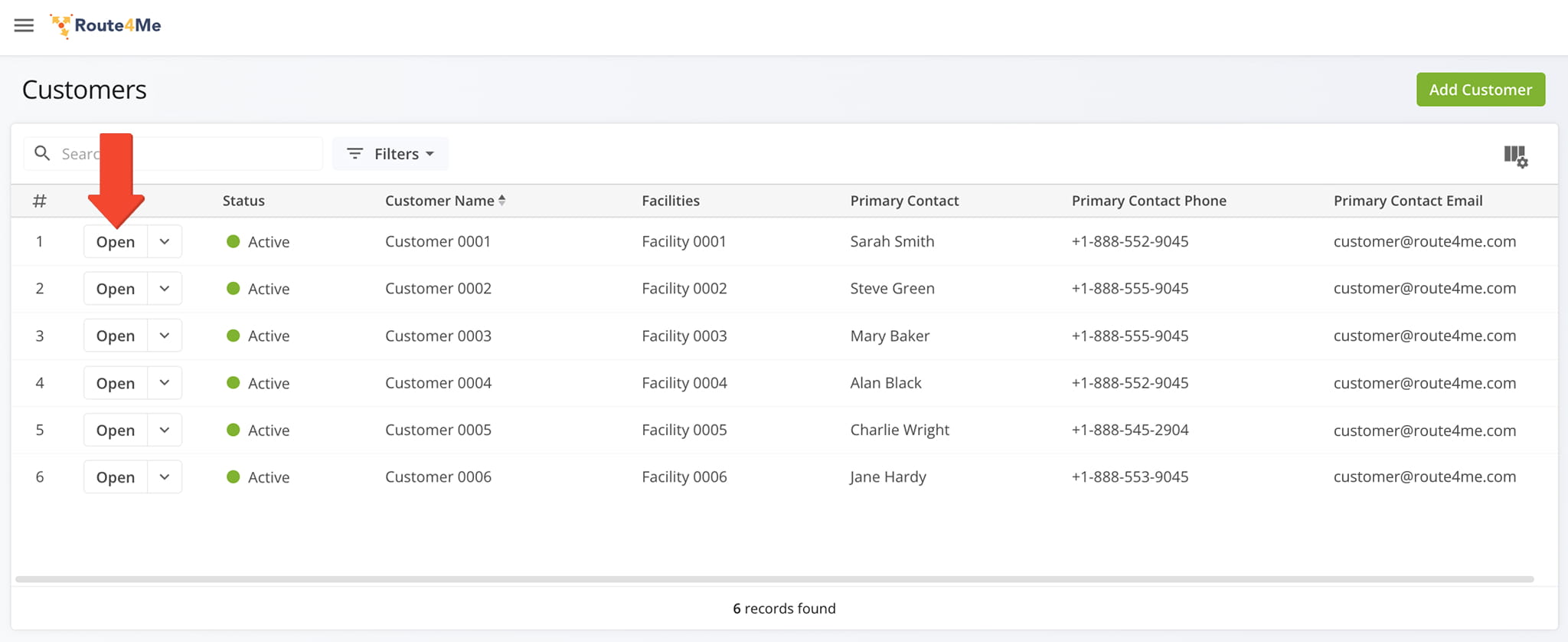Click contact Mary Baker

[x=890, y=336]
